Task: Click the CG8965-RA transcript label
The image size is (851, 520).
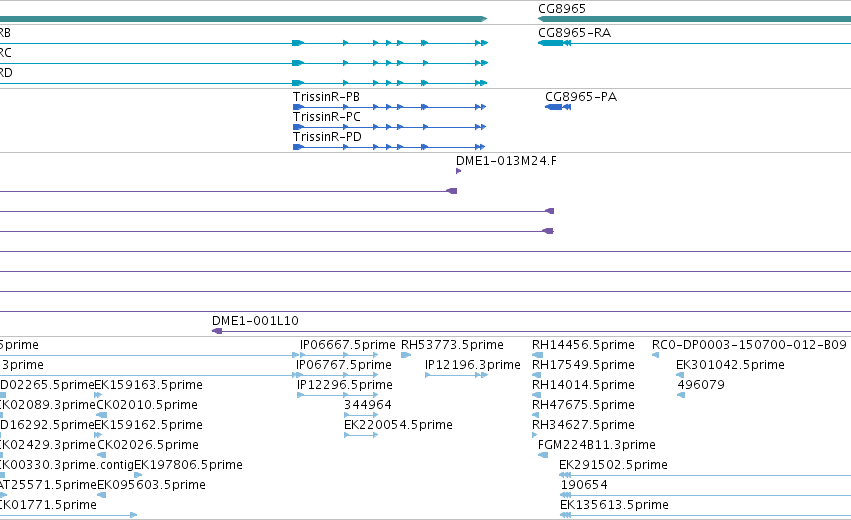Action: click(x=574, y=33)
